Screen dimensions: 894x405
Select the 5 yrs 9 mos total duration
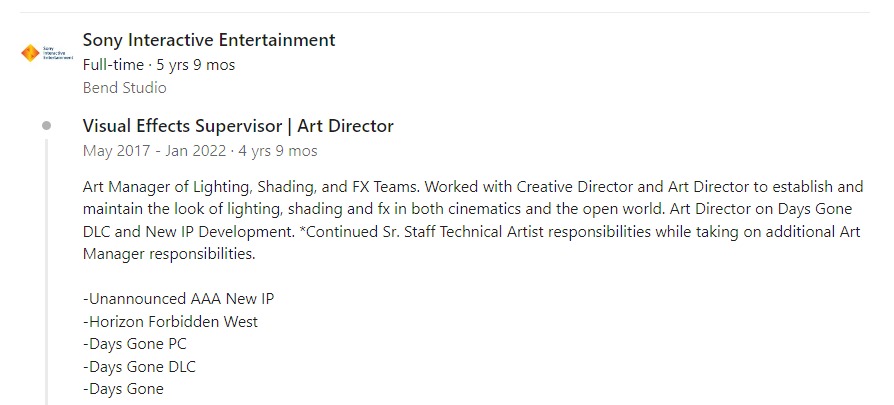(196, 65)
